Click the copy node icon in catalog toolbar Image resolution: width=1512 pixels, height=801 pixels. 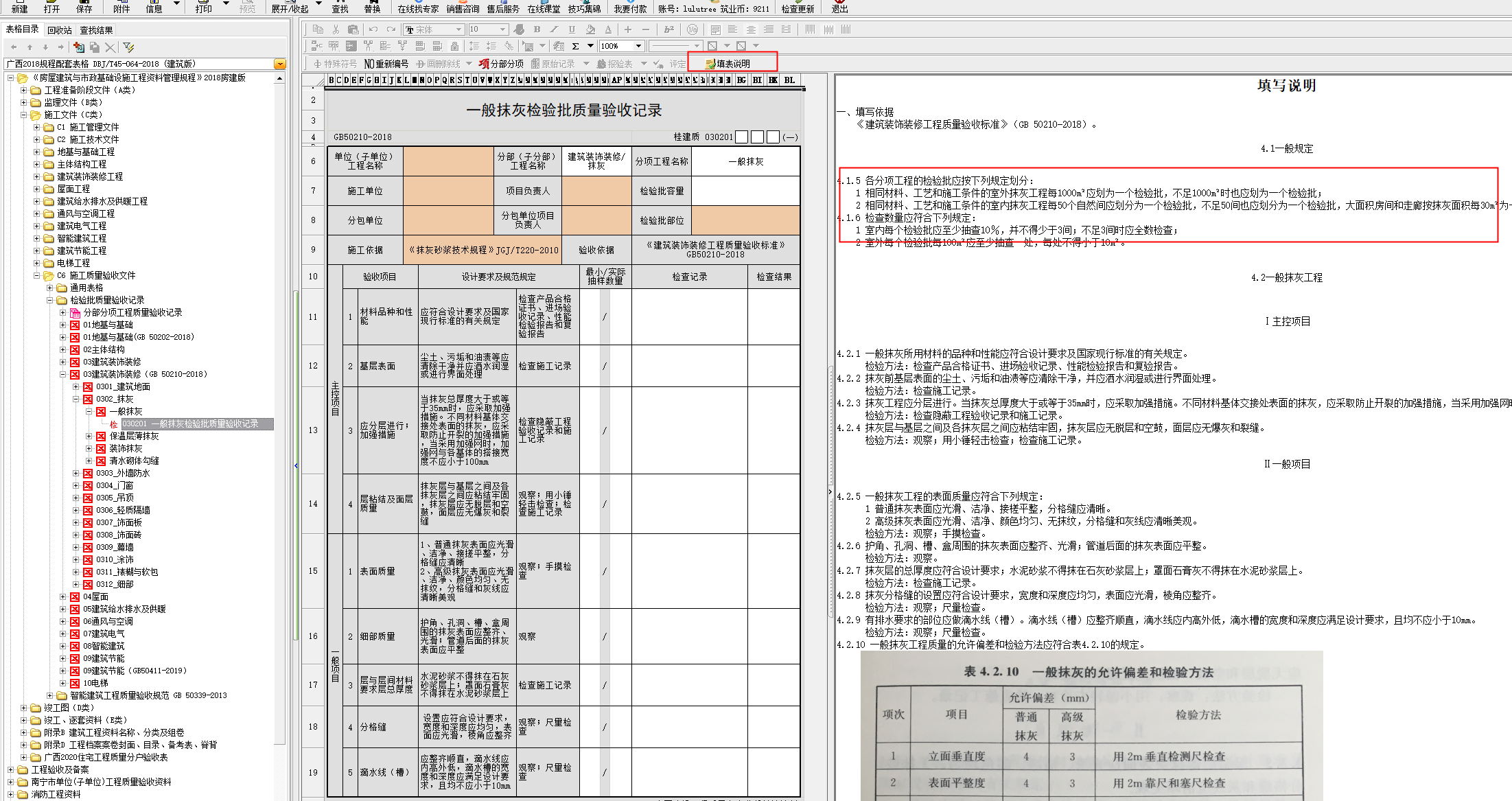pyautogui.click(x=95, y=47)
